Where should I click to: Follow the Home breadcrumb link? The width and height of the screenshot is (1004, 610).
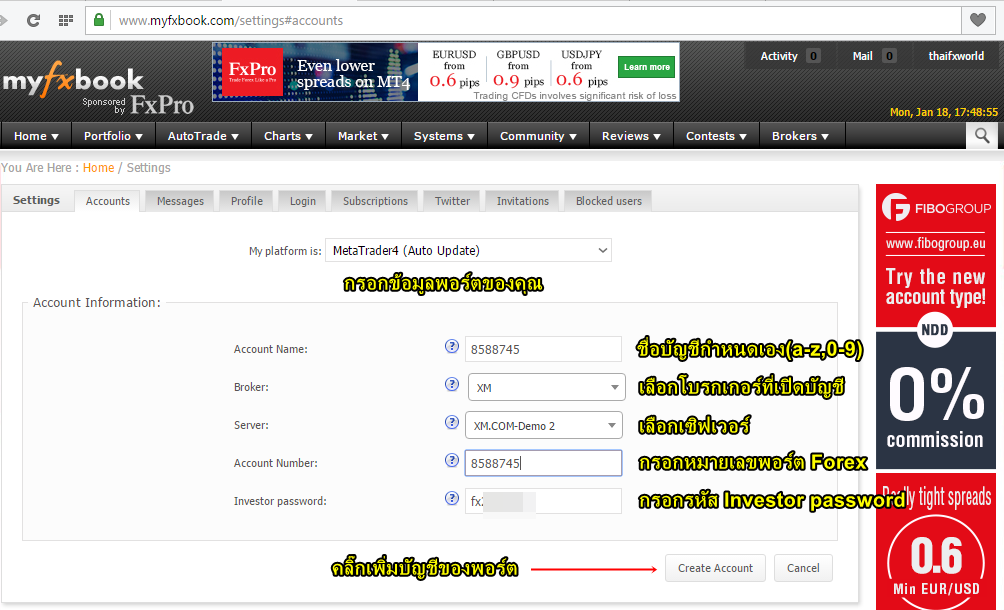tap(98, 168)
